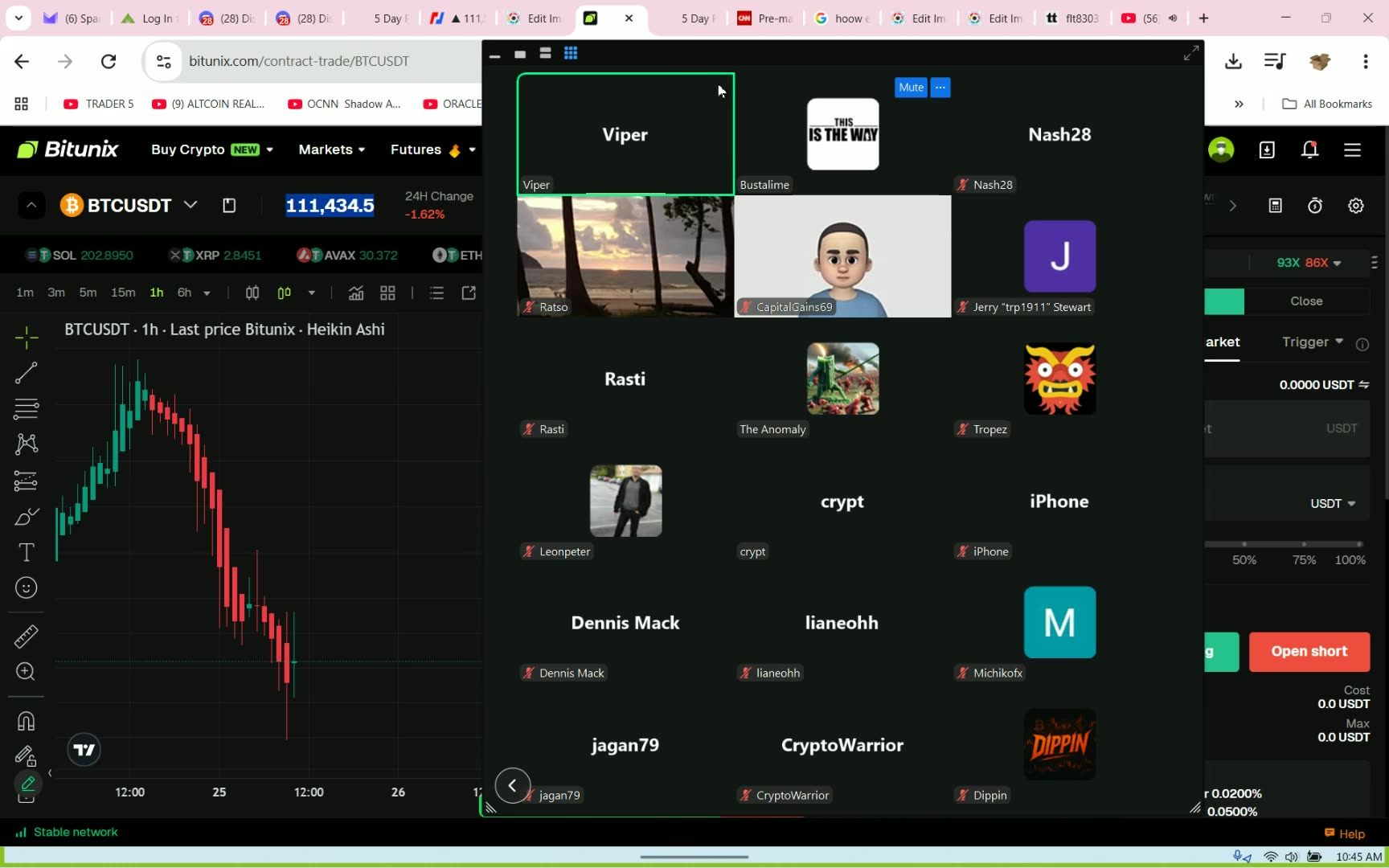Open the chart layout grid icon

click(387, 293)
